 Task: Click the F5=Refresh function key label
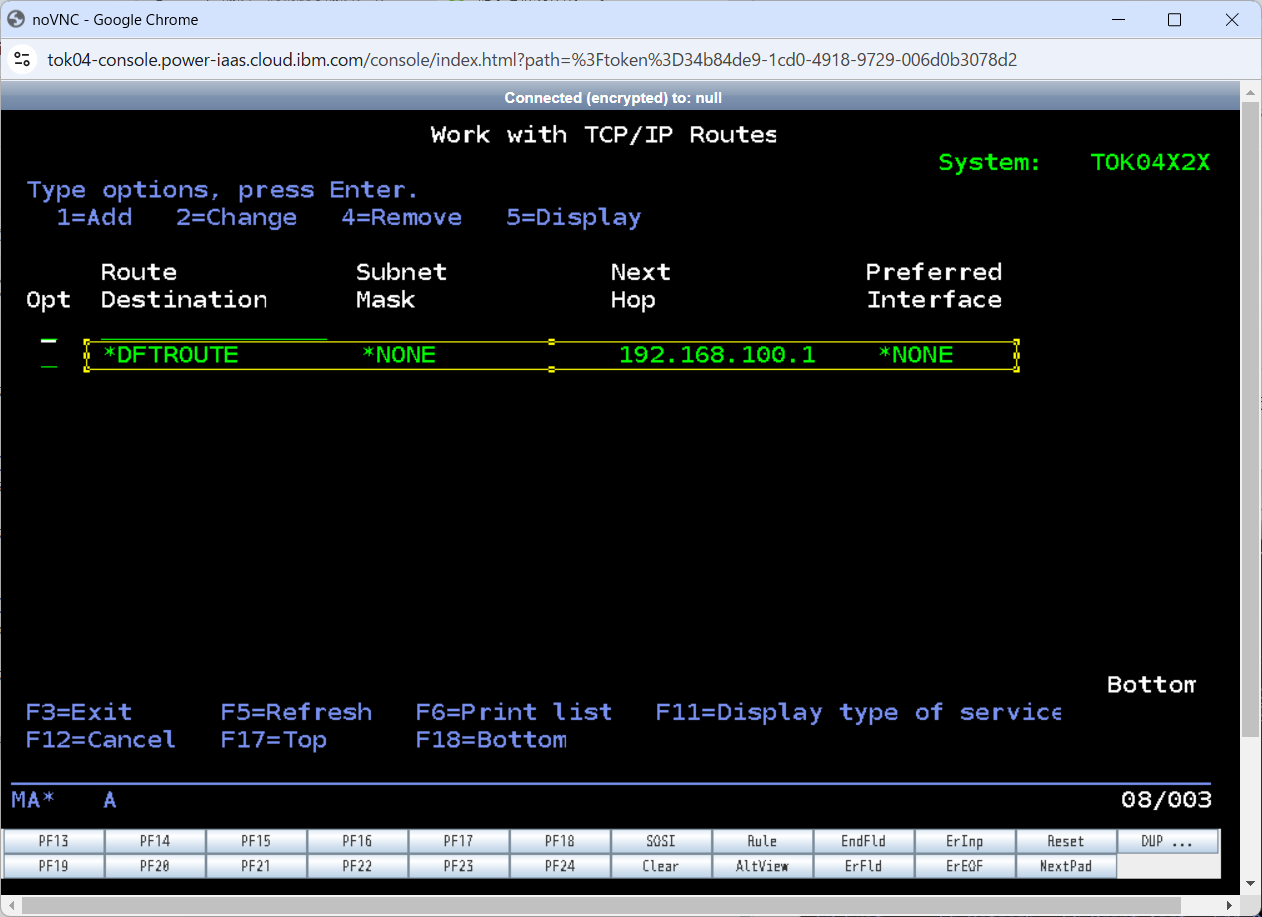point(296,712)
